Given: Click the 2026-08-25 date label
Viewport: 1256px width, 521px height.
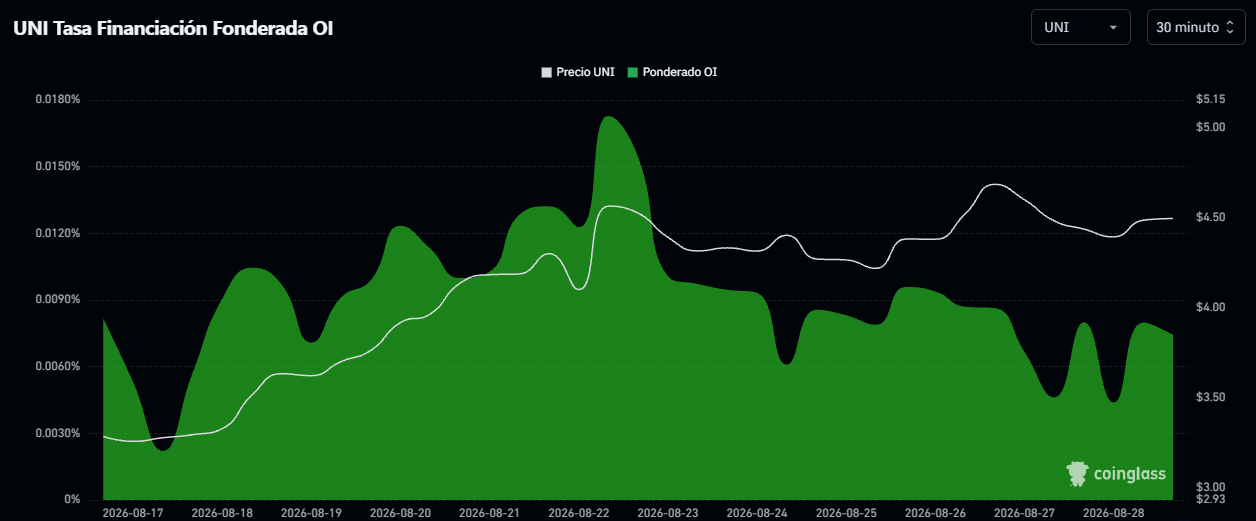Looking at the screenshot, I should click(x=846, y=512).
